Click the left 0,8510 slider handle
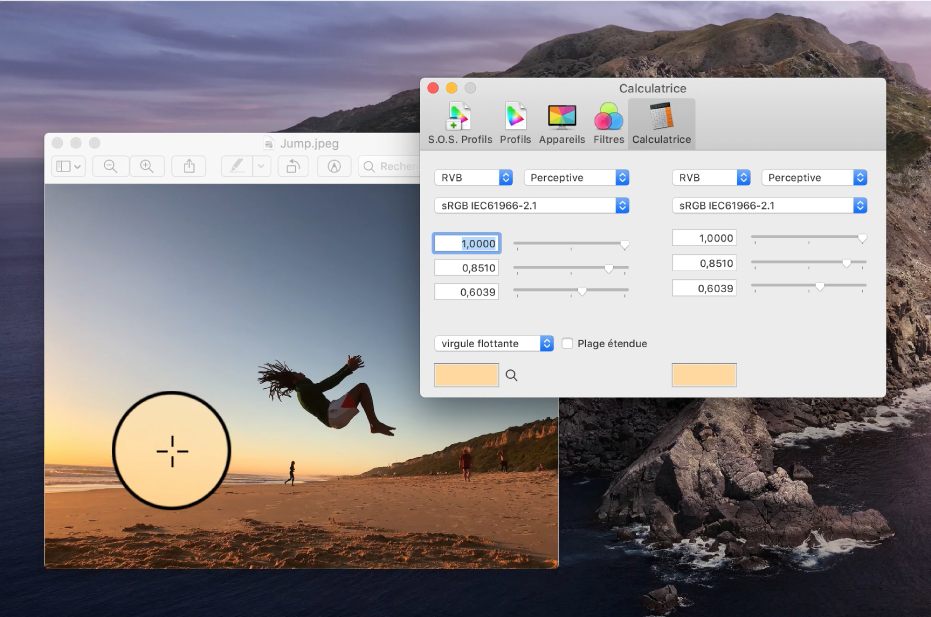 [x=608, y=268]
